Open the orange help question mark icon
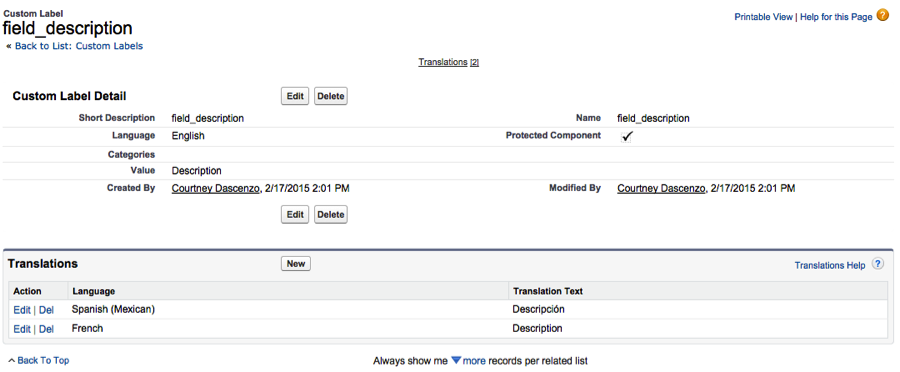The width and height of the screenshot is (900, 372). (883, 16)
